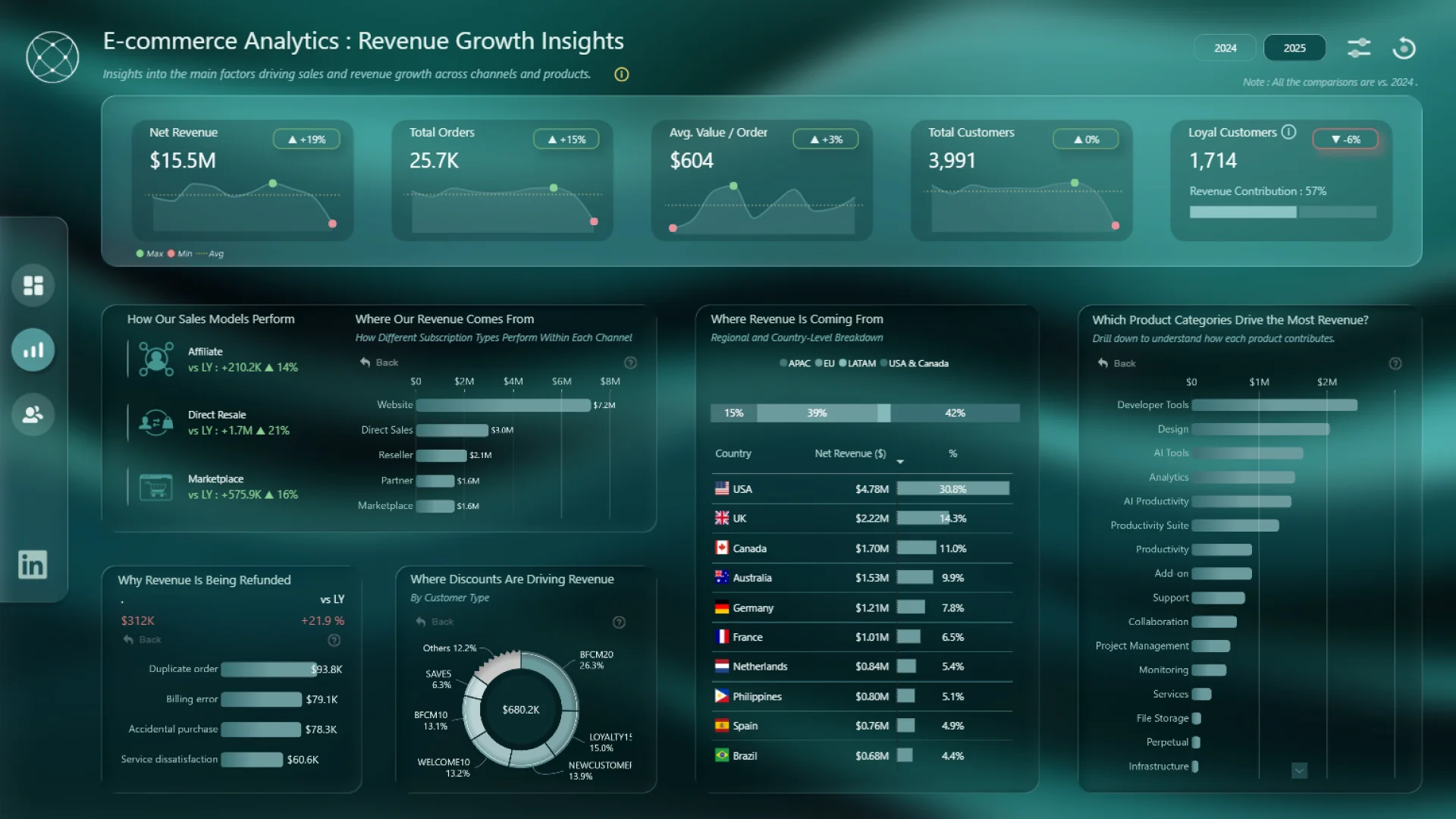The height and width of the screenshot is (819, 1456).
Task: Click the 39% EU region bar
Action: click(817, 413)
